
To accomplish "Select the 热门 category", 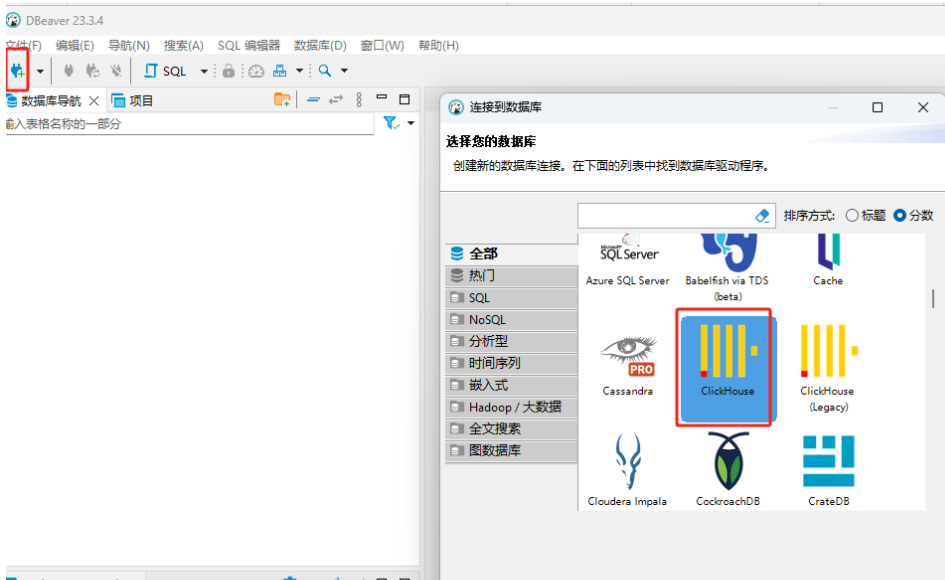I will click(511, 276).
